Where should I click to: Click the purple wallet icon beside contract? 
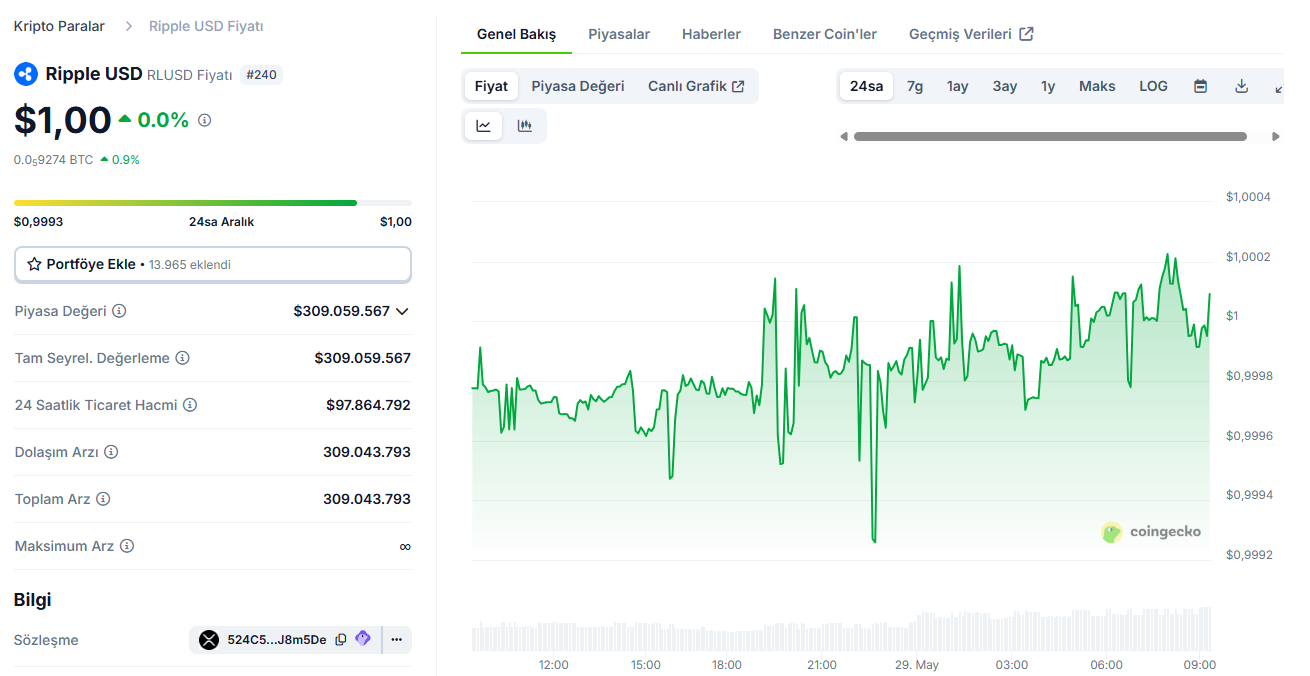[363, 639]
